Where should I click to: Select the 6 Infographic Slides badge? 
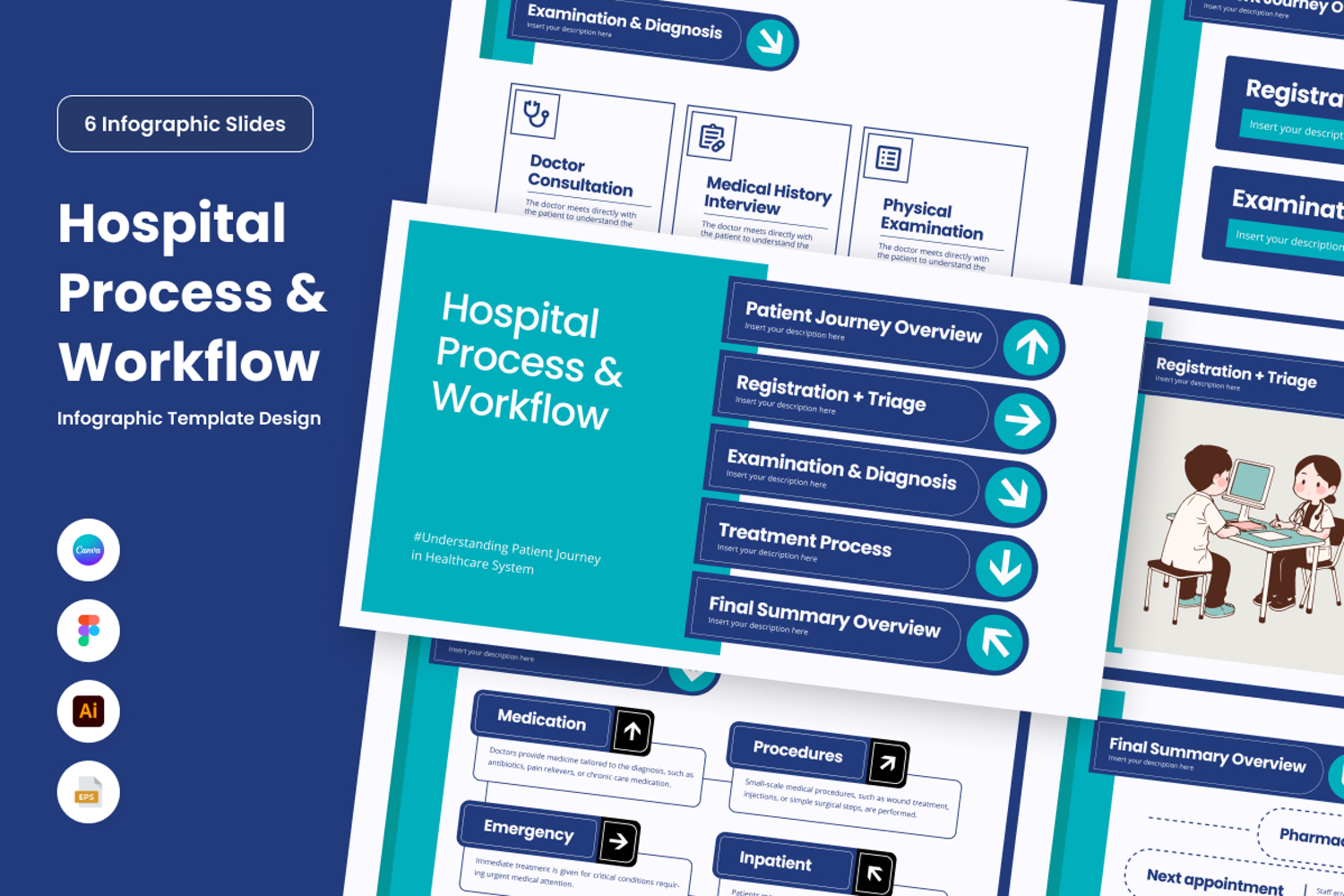click(x=185, y=124)
